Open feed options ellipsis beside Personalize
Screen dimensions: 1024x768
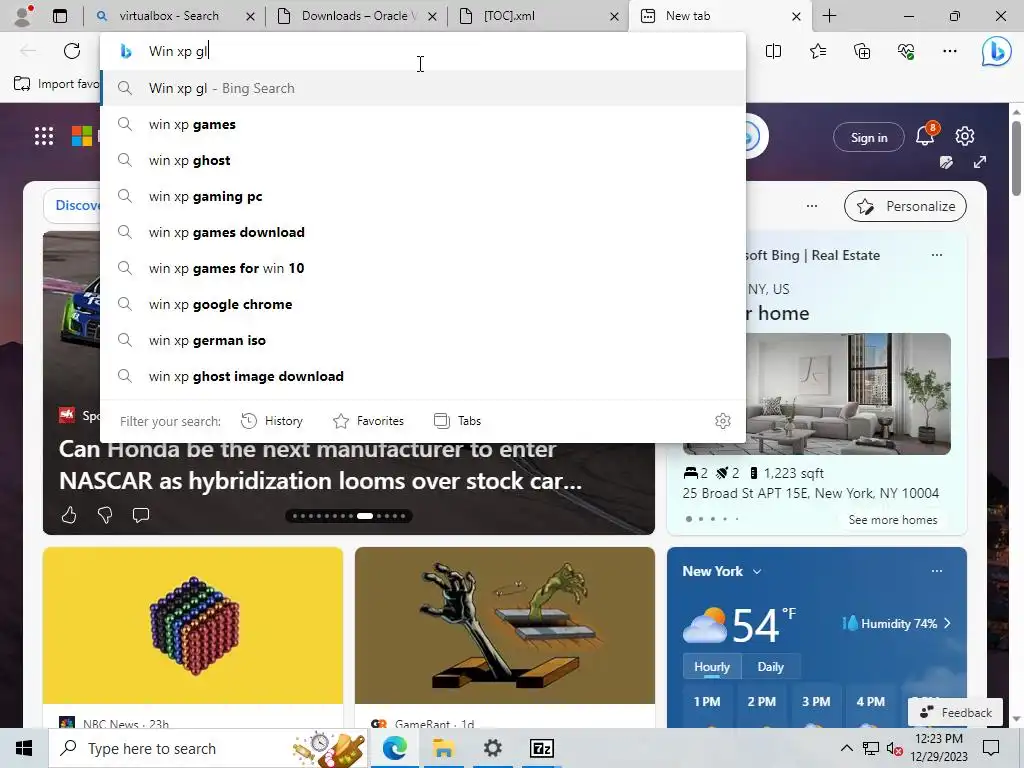812,206
